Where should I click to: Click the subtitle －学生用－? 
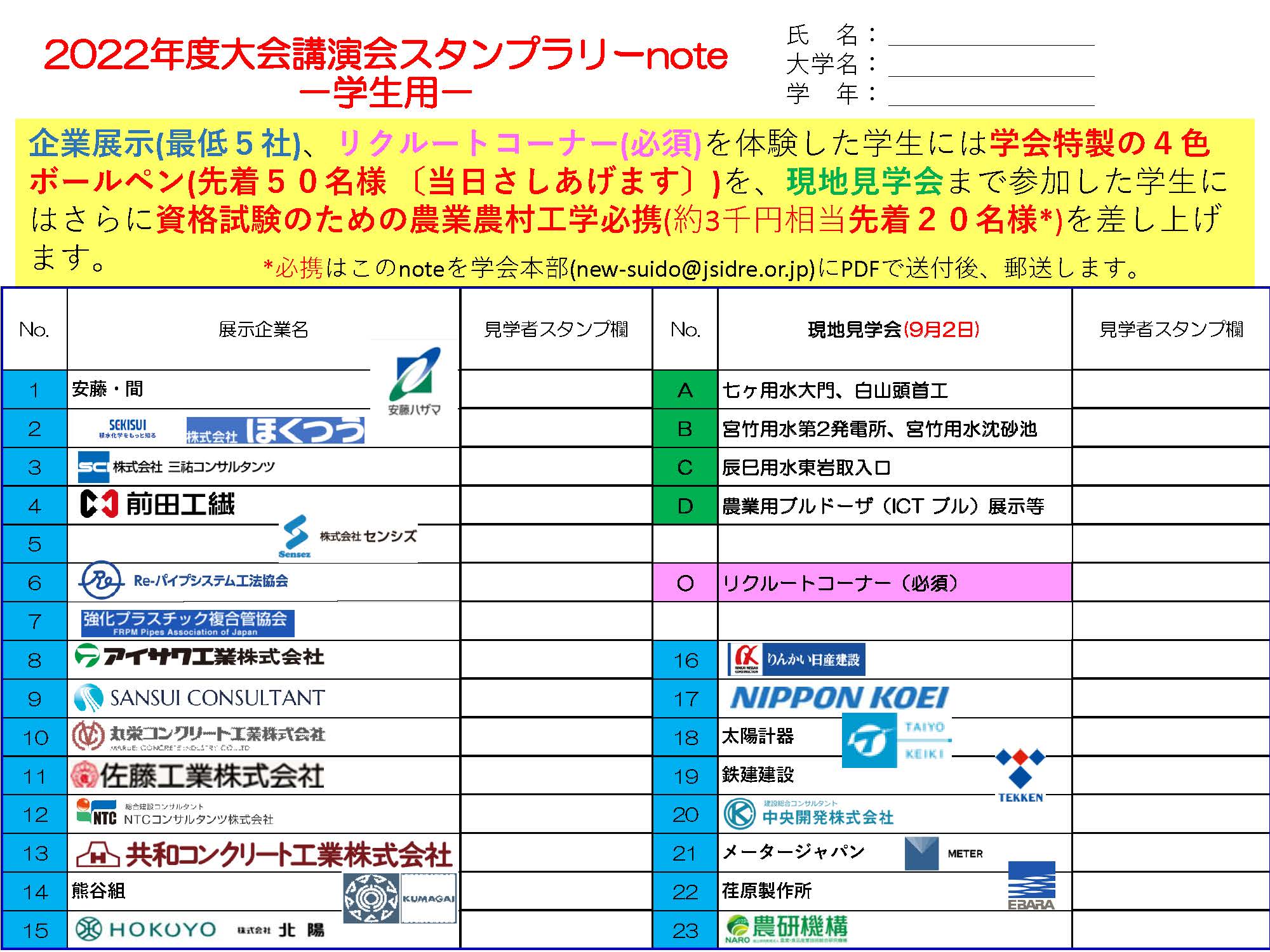click(386, 94)
